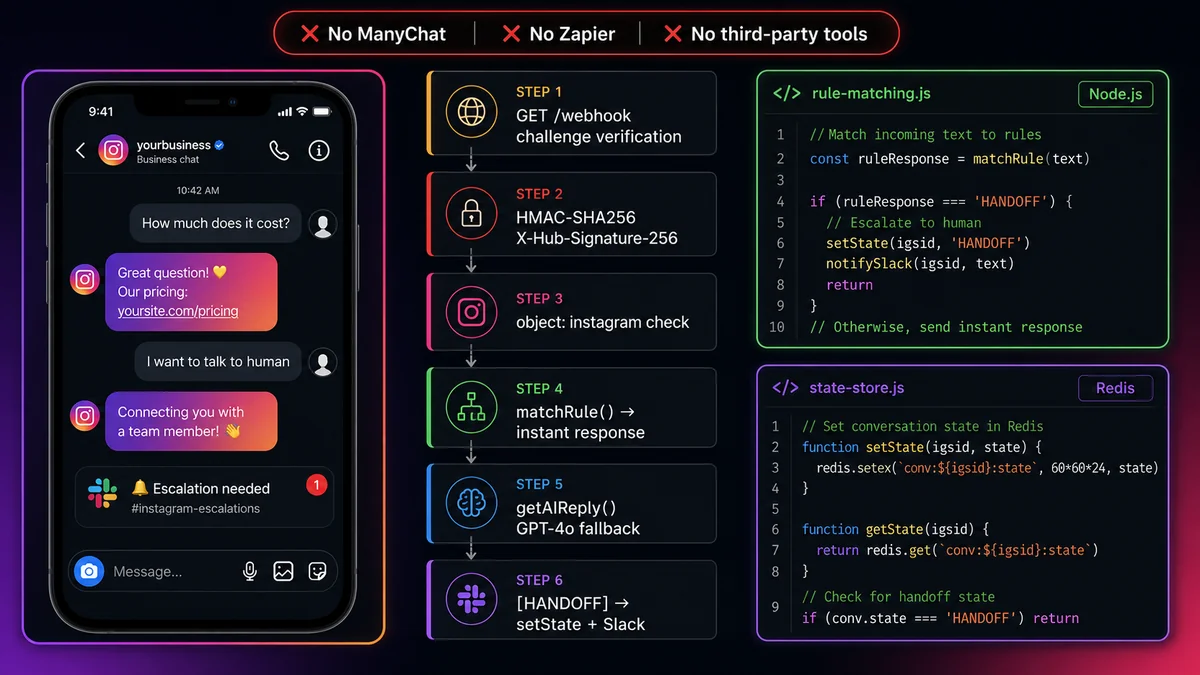This screenshot has width=1200, height=675.
Task: Tap the red notification badge showing 1
Action: click(316, 486)
